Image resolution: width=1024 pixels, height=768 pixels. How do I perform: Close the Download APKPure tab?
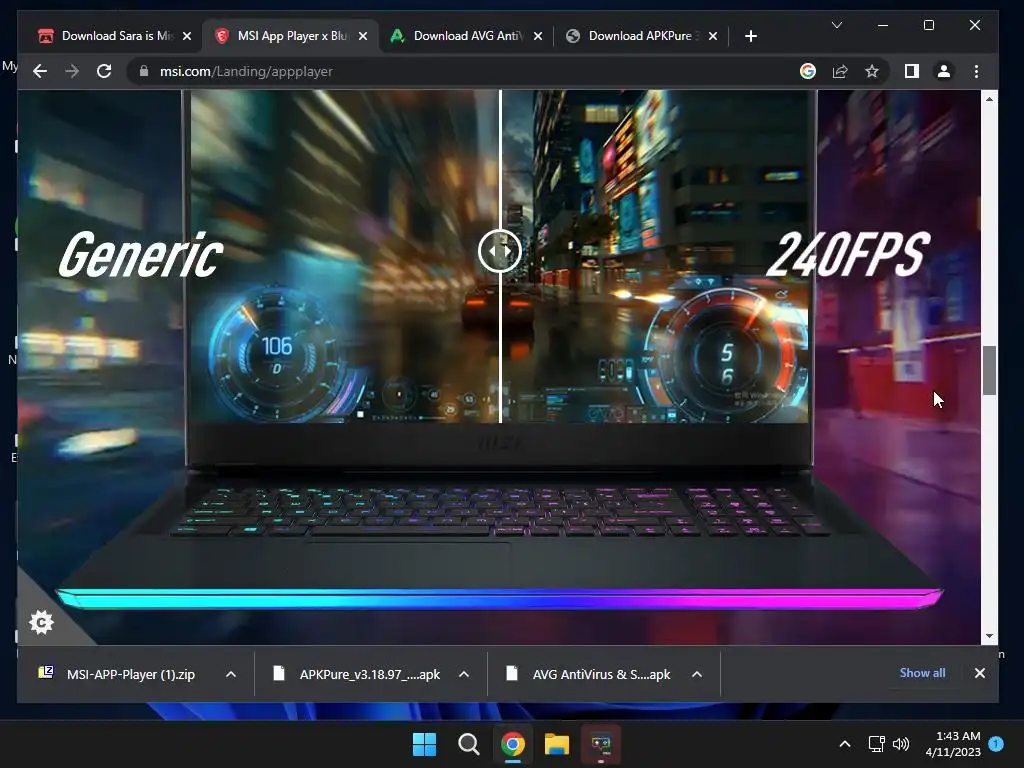pos(712,36)
